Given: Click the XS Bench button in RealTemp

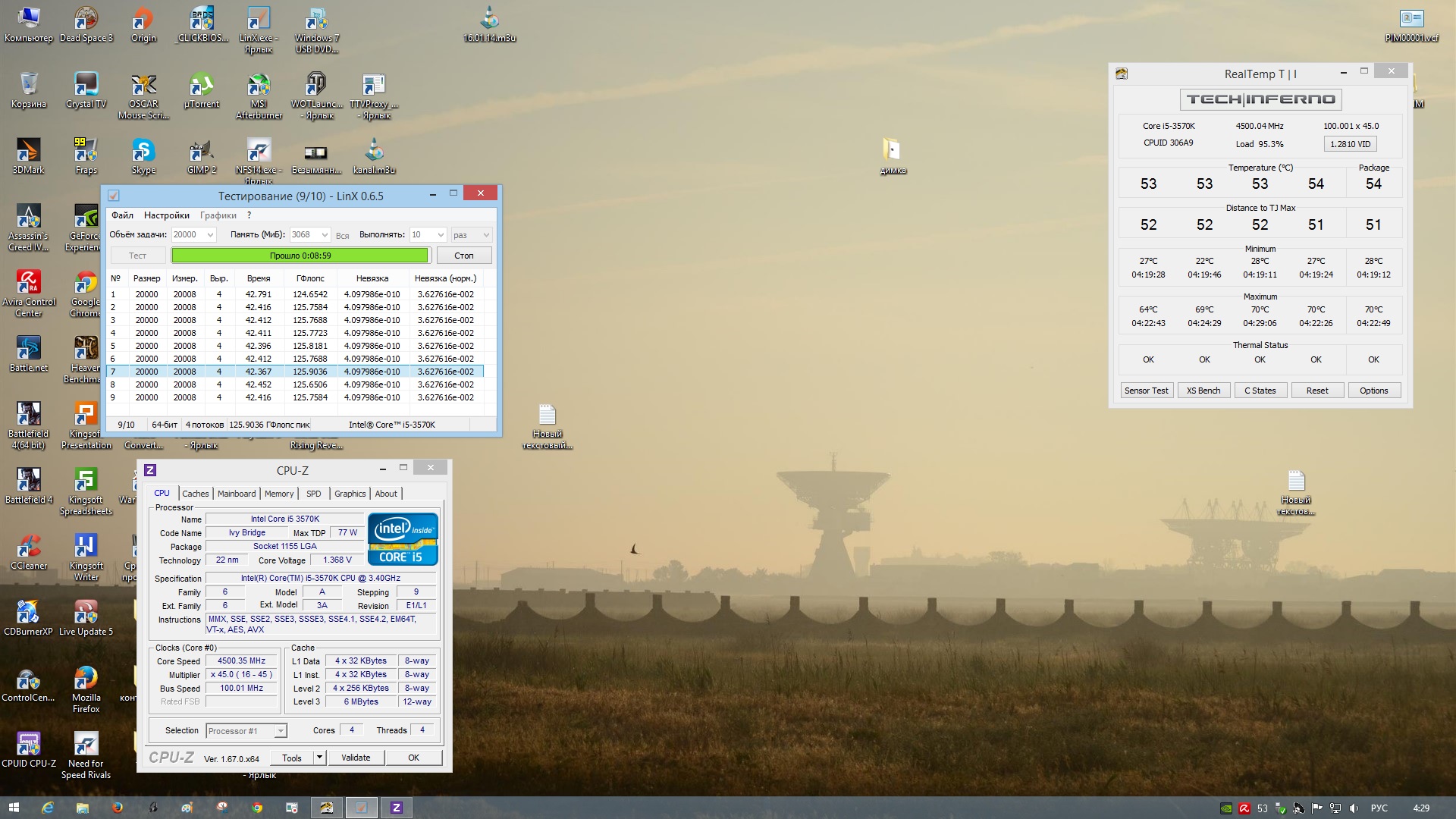Looking at the screenshot, I should pos(1203,391).
